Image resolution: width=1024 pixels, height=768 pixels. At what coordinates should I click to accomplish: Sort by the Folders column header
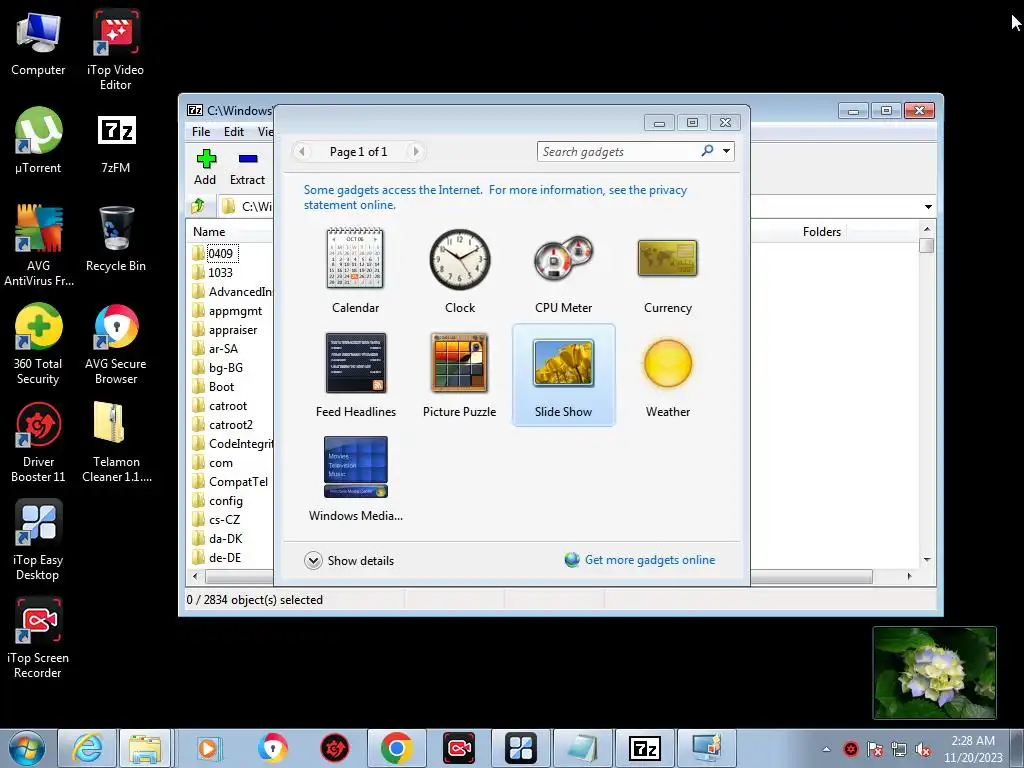click(822, 232)
